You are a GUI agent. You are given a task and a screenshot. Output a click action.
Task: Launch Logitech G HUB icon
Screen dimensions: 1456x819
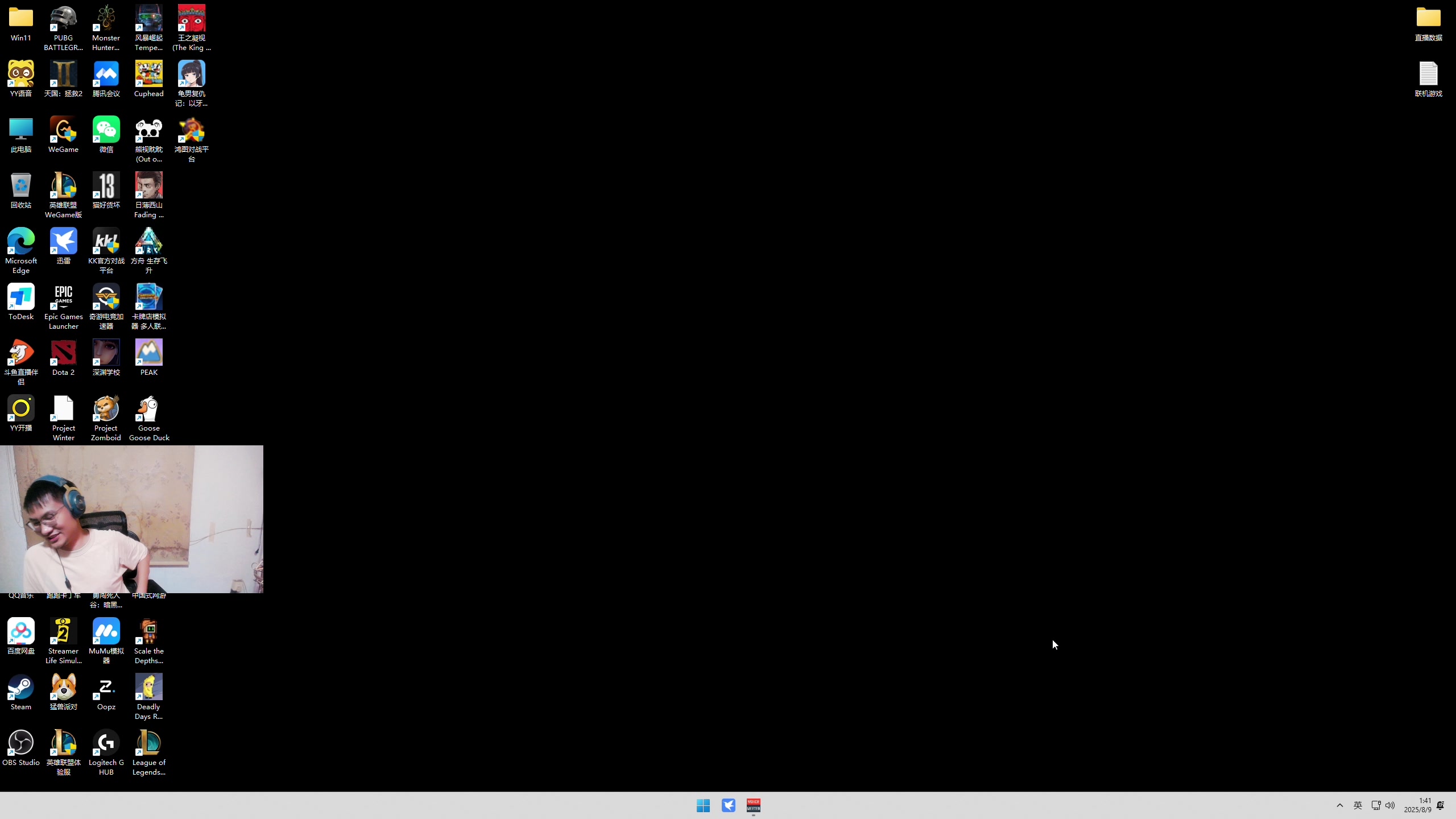coord(106,753)
